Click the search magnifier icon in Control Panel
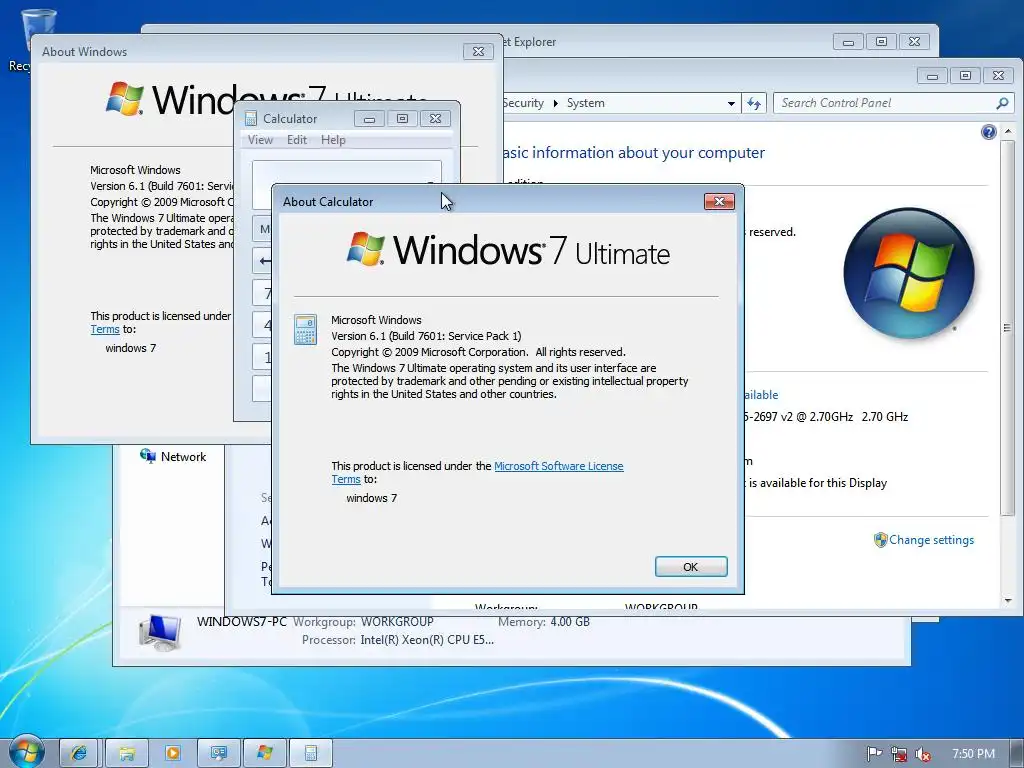The width and height of the screenshot is (1024, 768). (1002, 103)
